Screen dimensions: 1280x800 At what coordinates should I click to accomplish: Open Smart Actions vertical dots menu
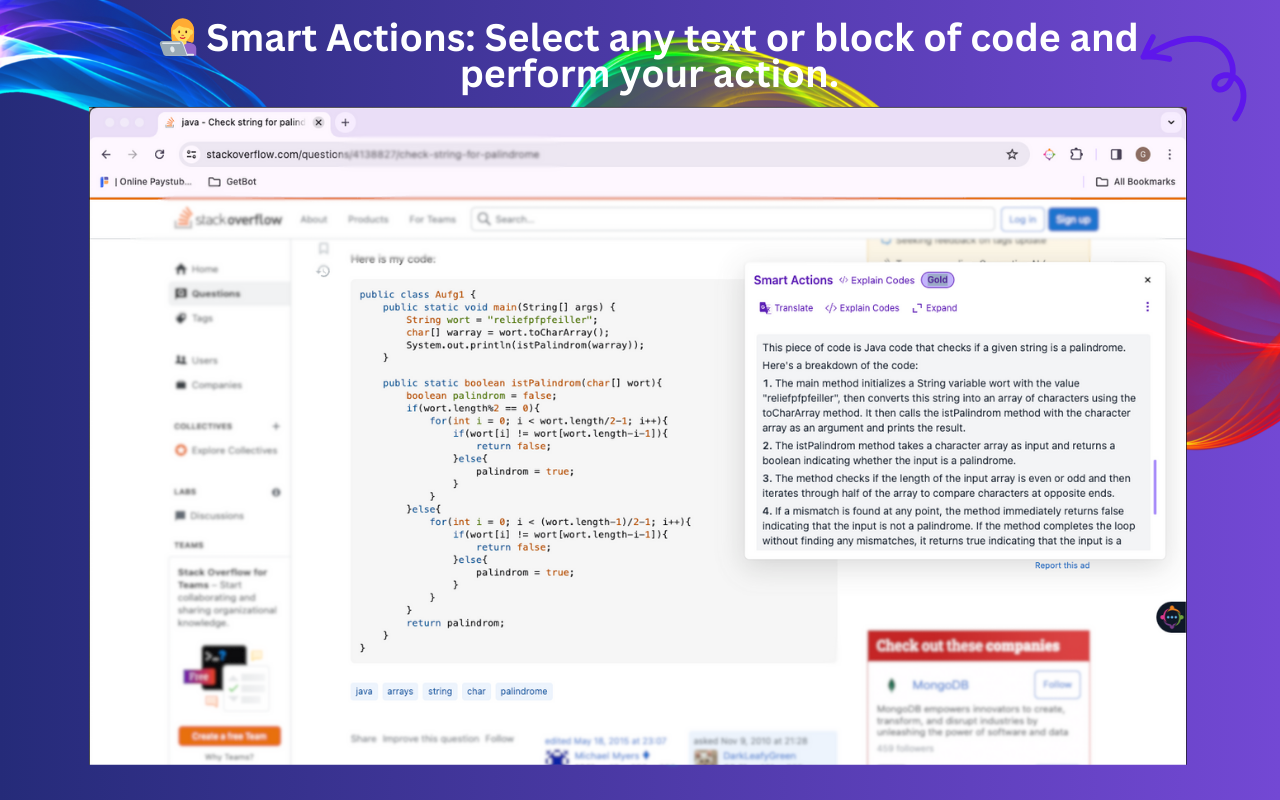tap(1148, 307)
